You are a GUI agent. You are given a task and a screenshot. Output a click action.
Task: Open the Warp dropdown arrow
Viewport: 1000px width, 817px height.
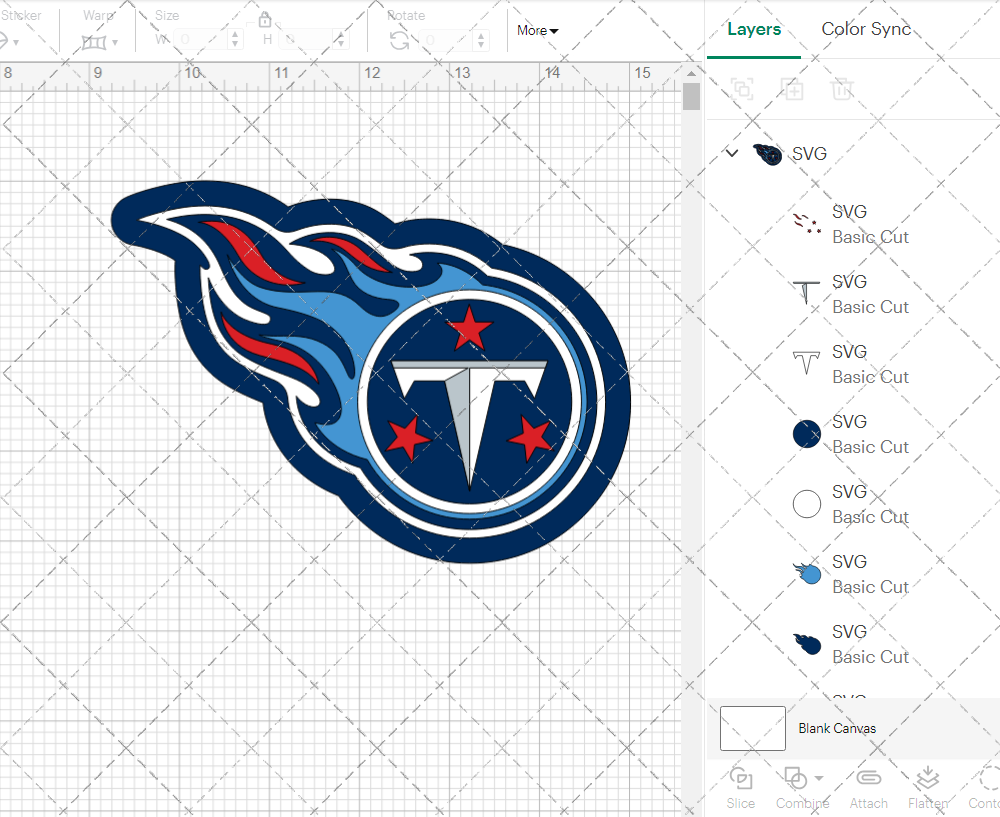(x=115, y=43)
